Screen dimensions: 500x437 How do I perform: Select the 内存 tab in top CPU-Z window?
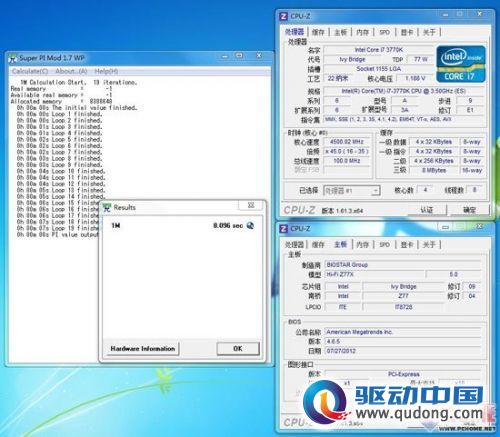pos(363,32)
